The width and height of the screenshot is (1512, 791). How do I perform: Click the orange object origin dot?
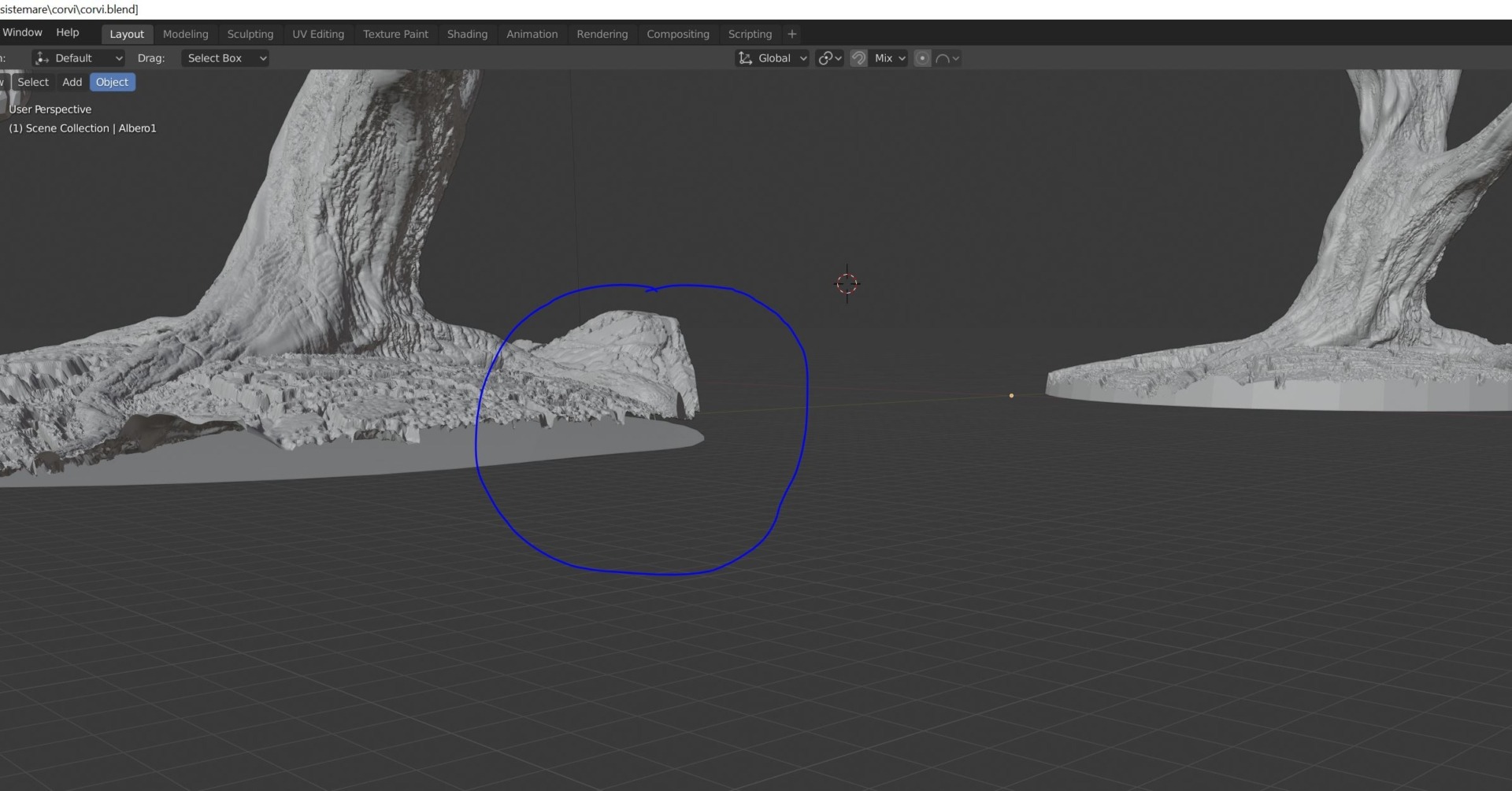(x=1011, y=396)
